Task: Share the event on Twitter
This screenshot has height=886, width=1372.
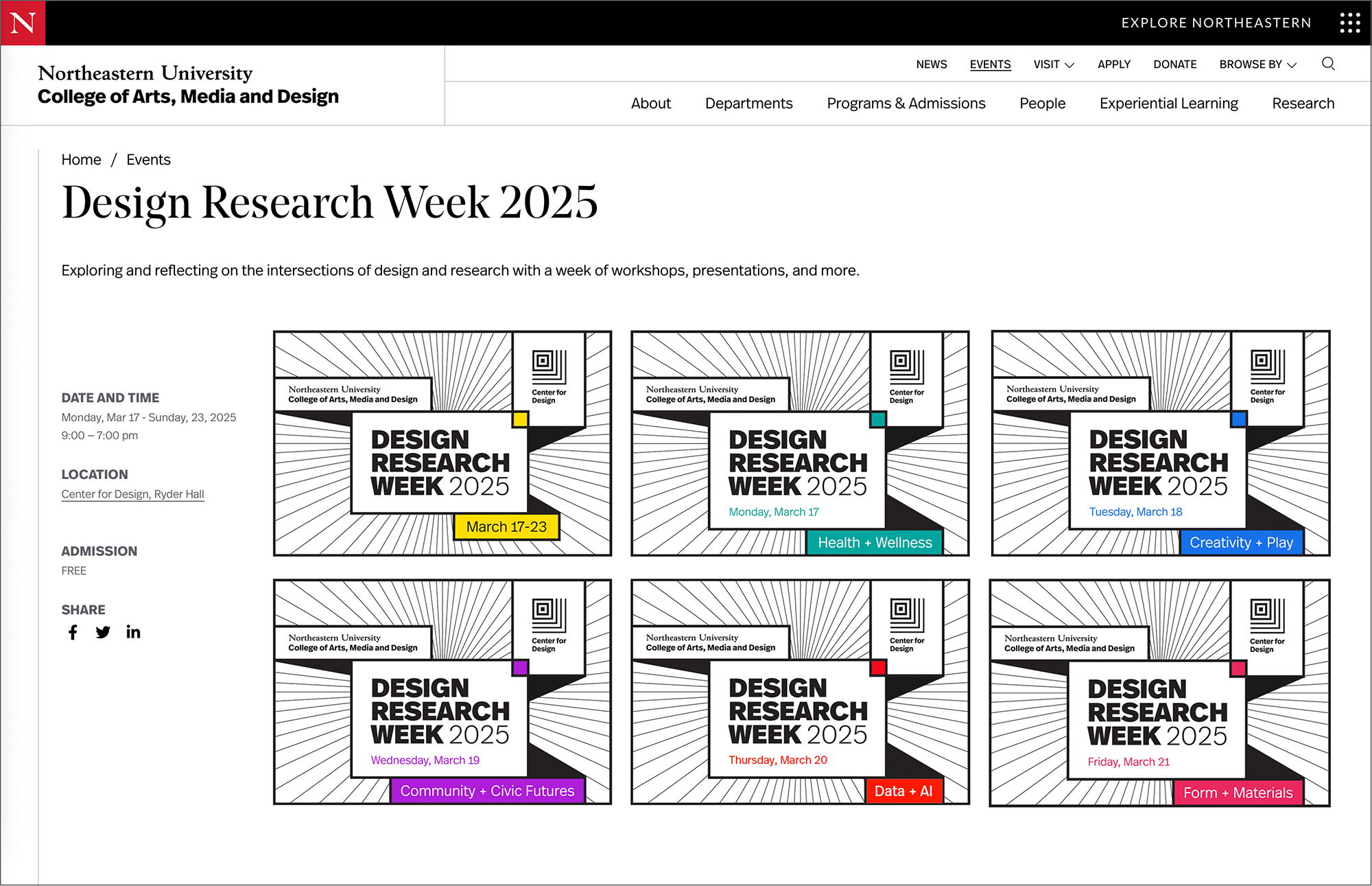Action: click(103, 632)
